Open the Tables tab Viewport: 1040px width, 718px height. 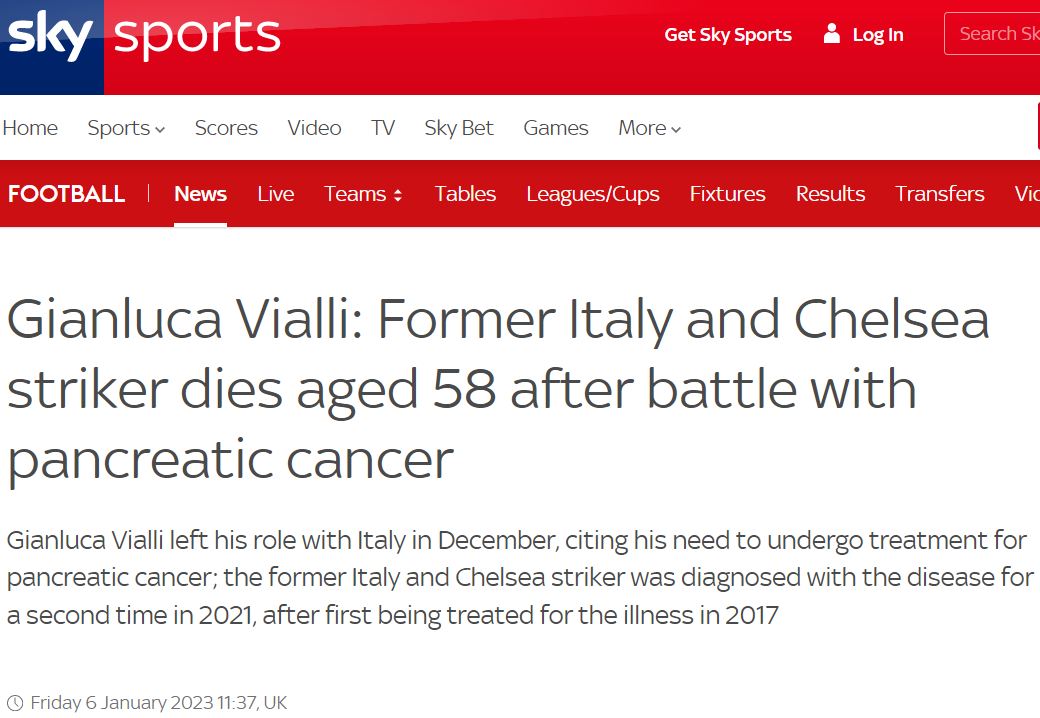465,194
